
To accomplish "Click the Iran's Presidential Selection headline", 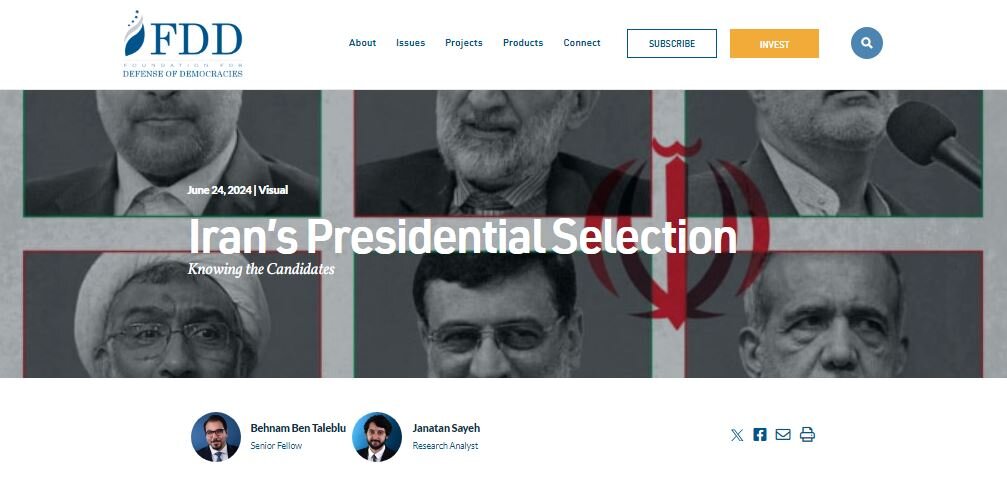I will 462,237.
